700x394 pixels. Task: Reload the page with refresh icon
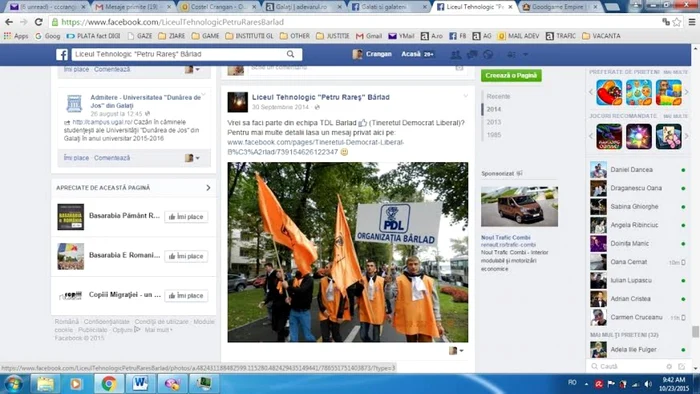(38, 22)
